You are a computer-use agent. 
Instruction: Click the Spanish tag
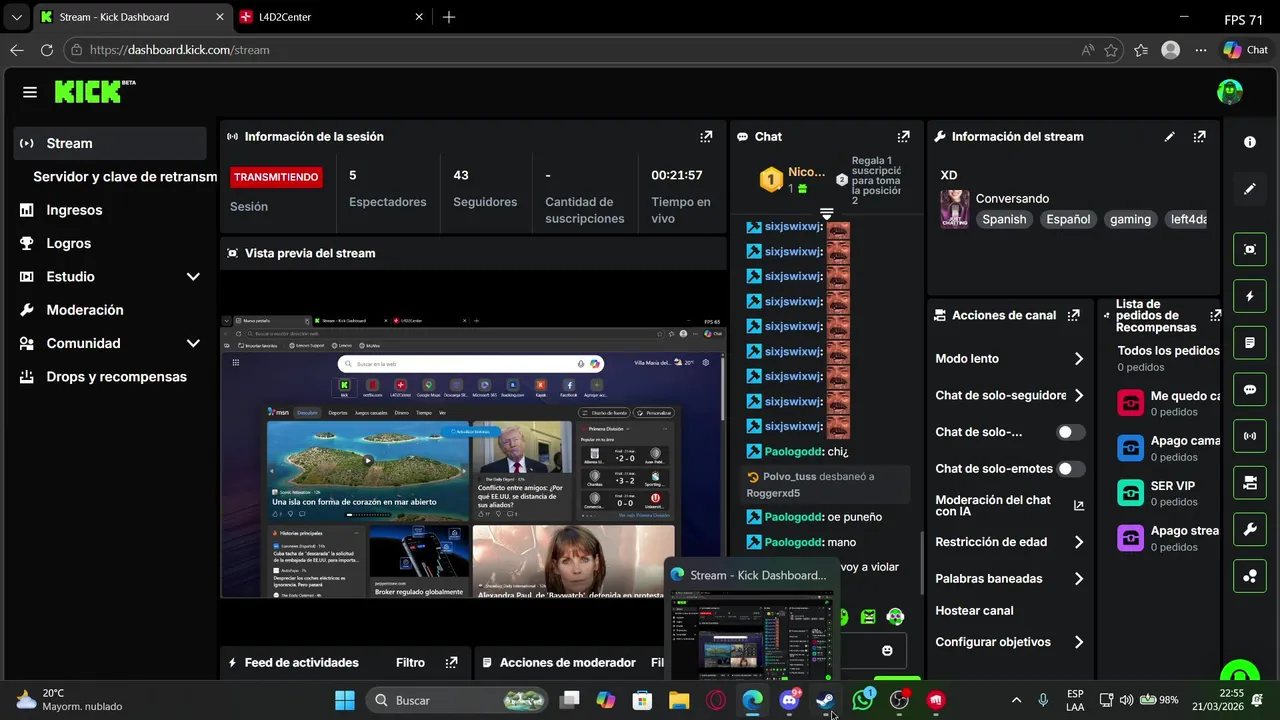click(1004, 219)
